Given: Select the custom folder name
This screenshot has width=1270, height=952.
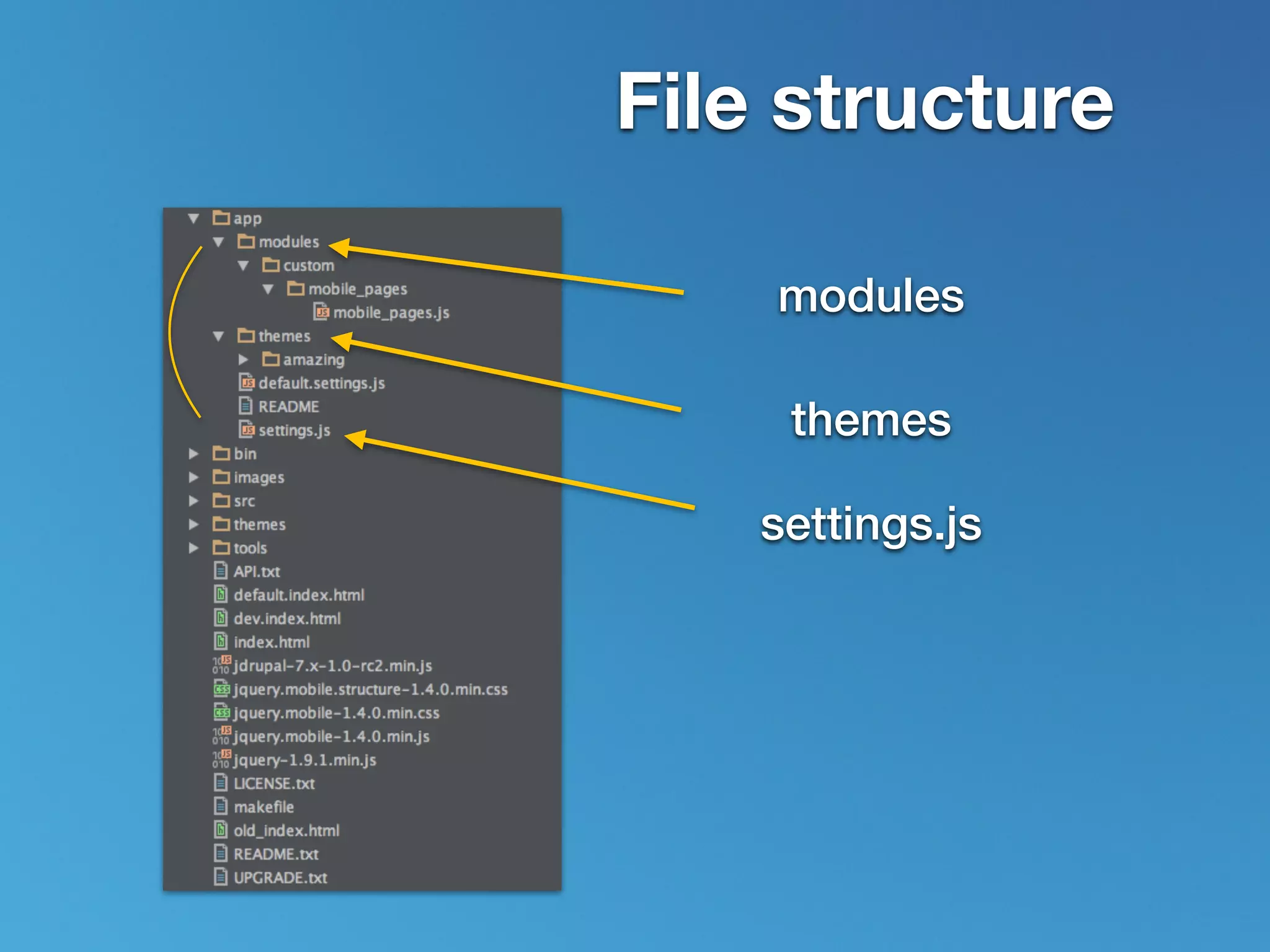Looking at the screenshot, I should point(309,265).
